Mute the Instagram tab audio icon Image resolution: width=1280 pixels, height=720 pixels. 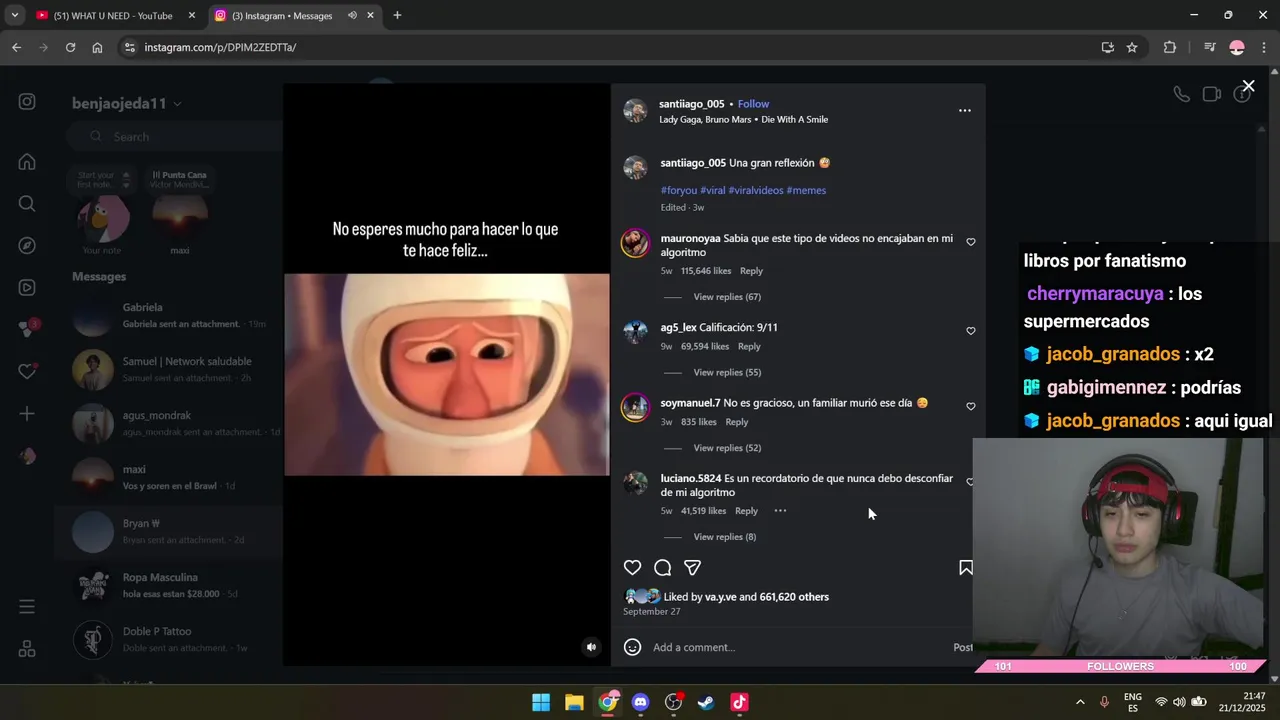point(353,16)
